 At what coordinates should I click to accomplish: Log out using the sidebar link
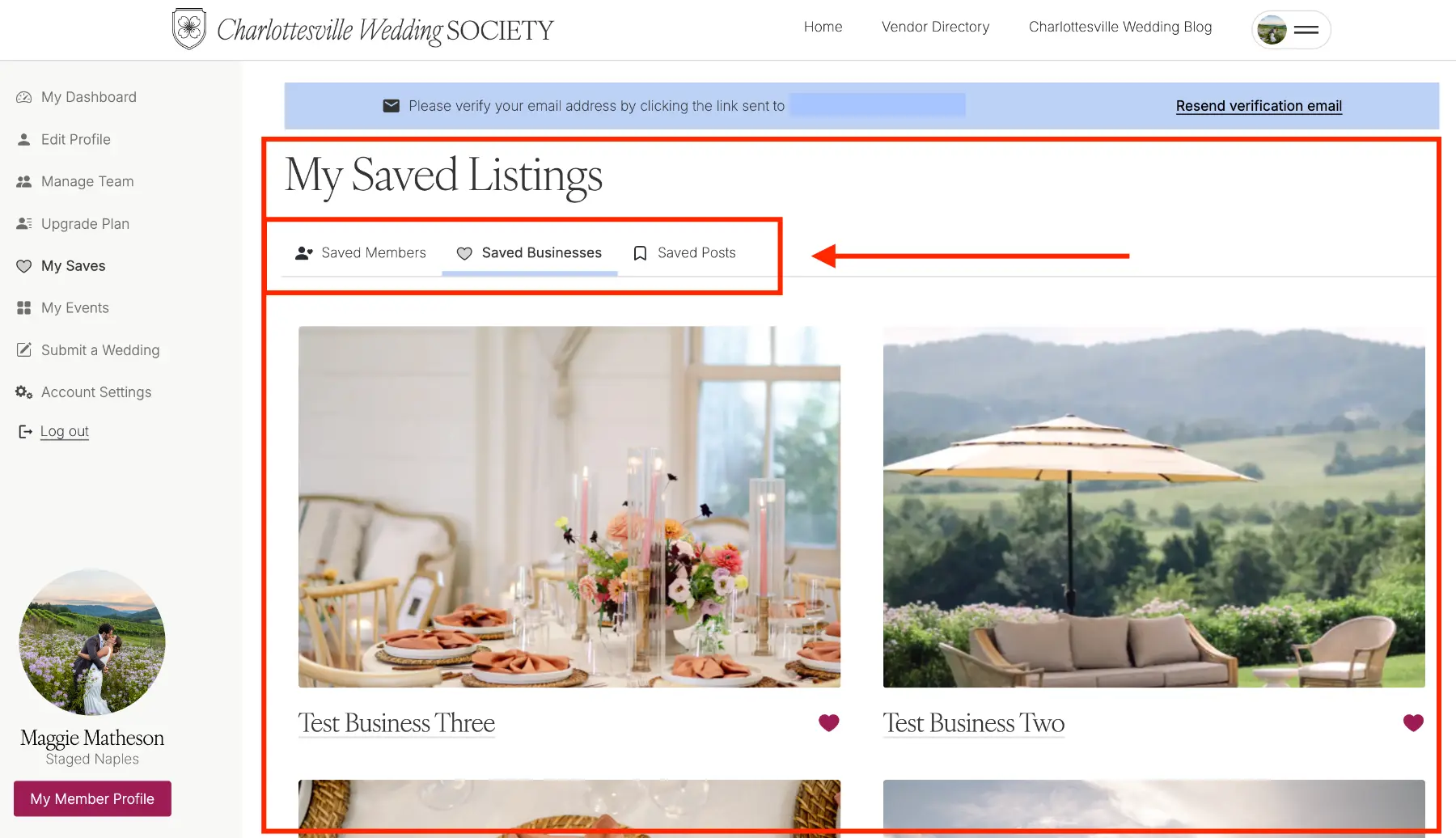pyautogui.click(x=65, y=431)
